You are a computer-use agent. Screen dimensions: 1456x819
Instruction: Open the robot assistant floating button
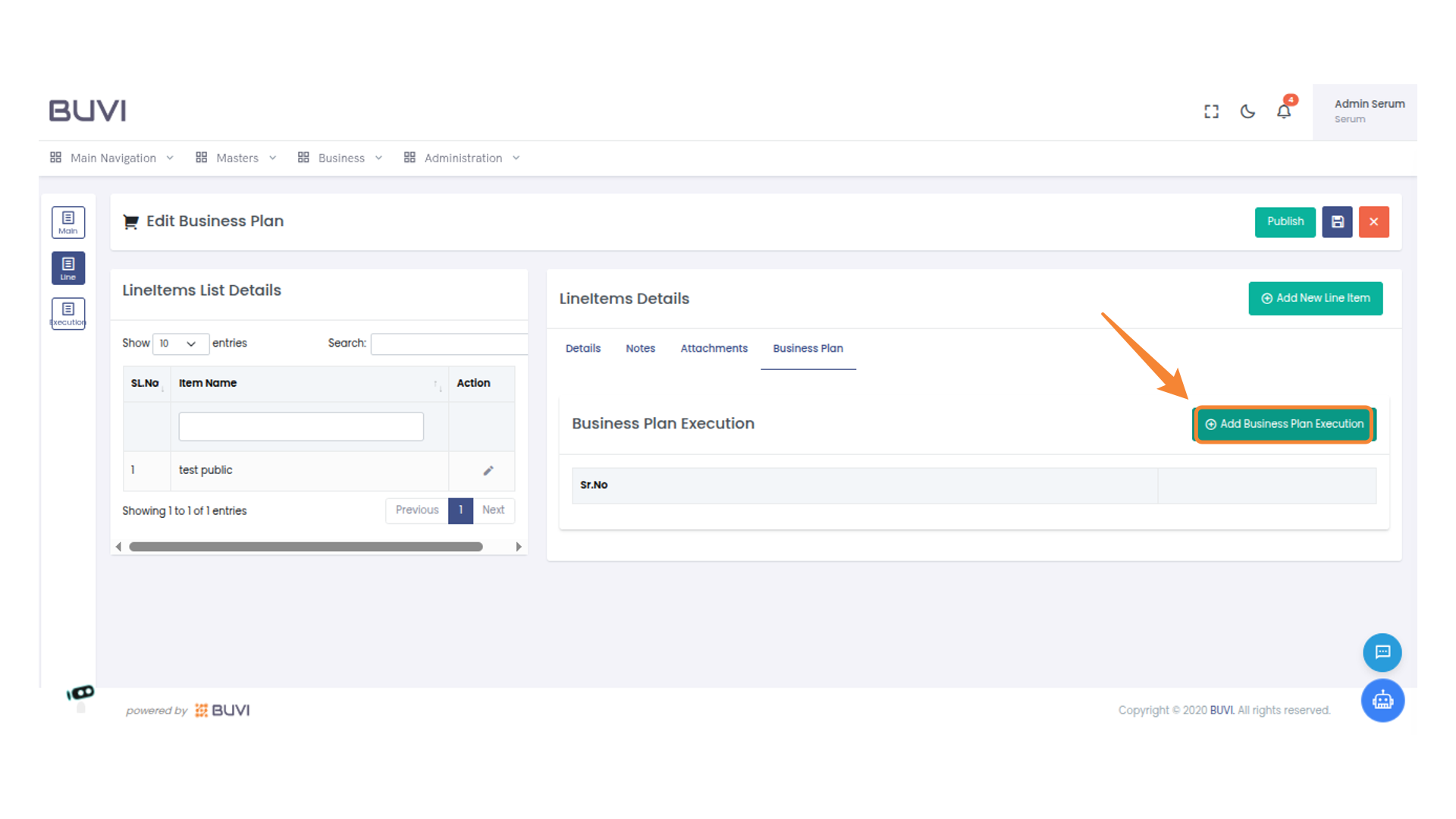pos(1382,701)
